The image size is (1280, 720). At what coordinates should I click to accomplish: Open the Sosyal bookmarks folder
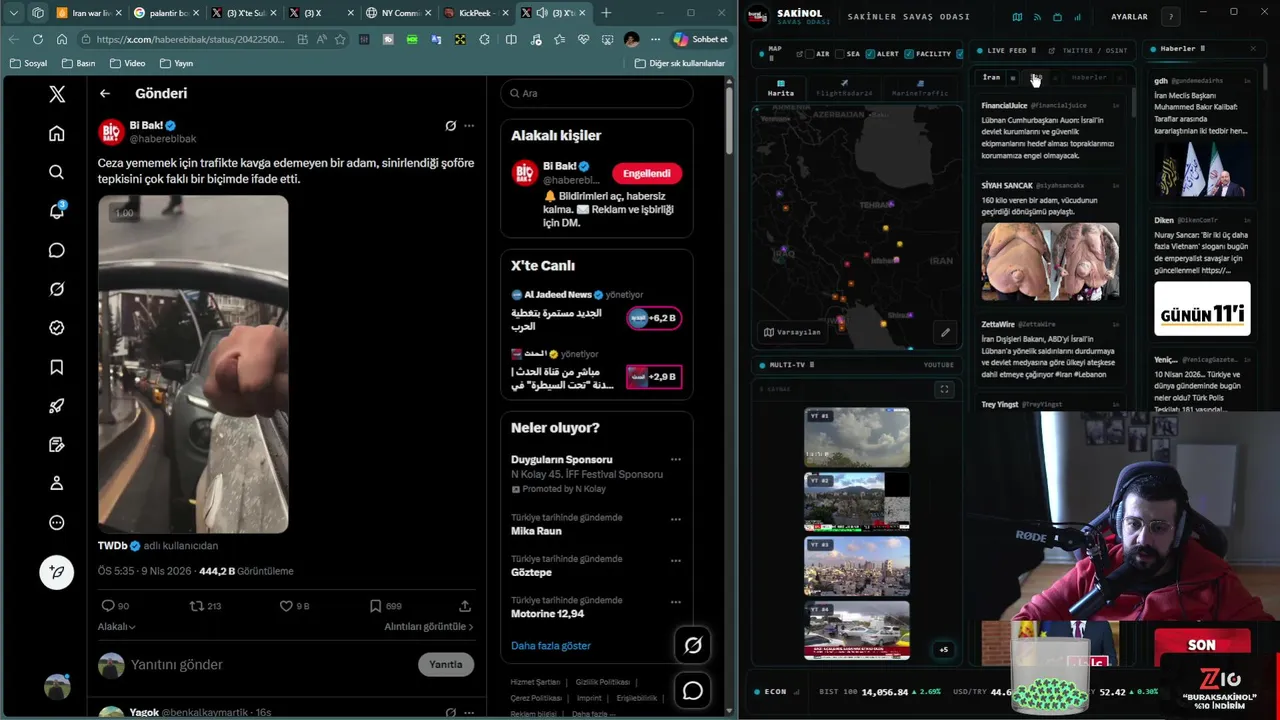[28, 63]
